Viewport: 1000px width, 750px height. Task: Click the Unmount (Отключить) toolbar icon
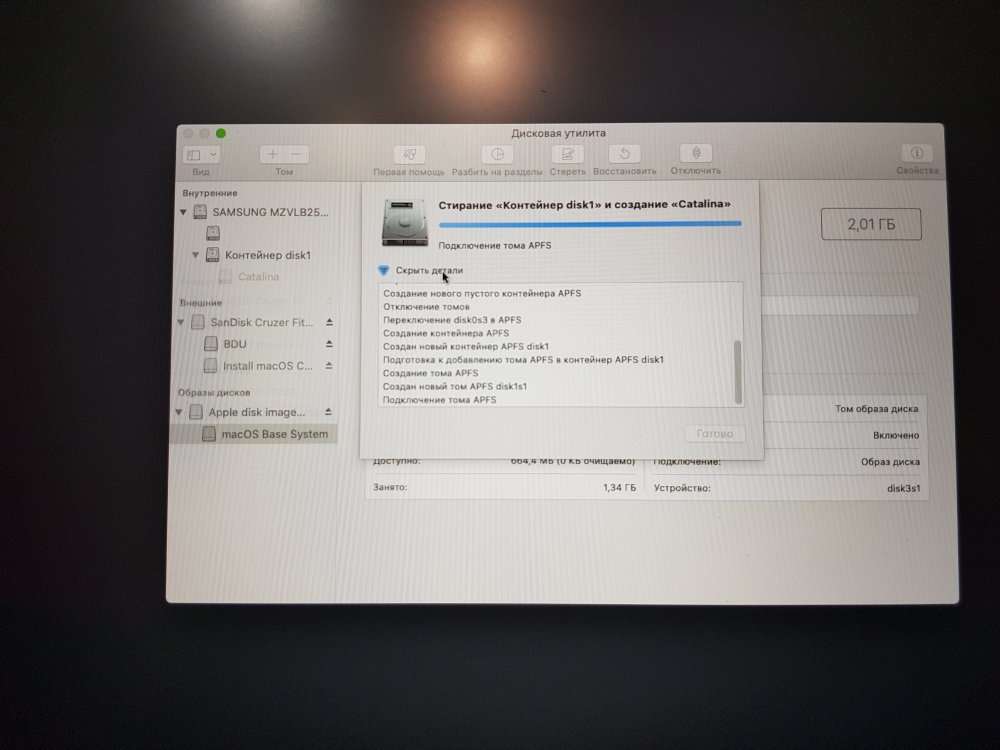coord(696,153)
